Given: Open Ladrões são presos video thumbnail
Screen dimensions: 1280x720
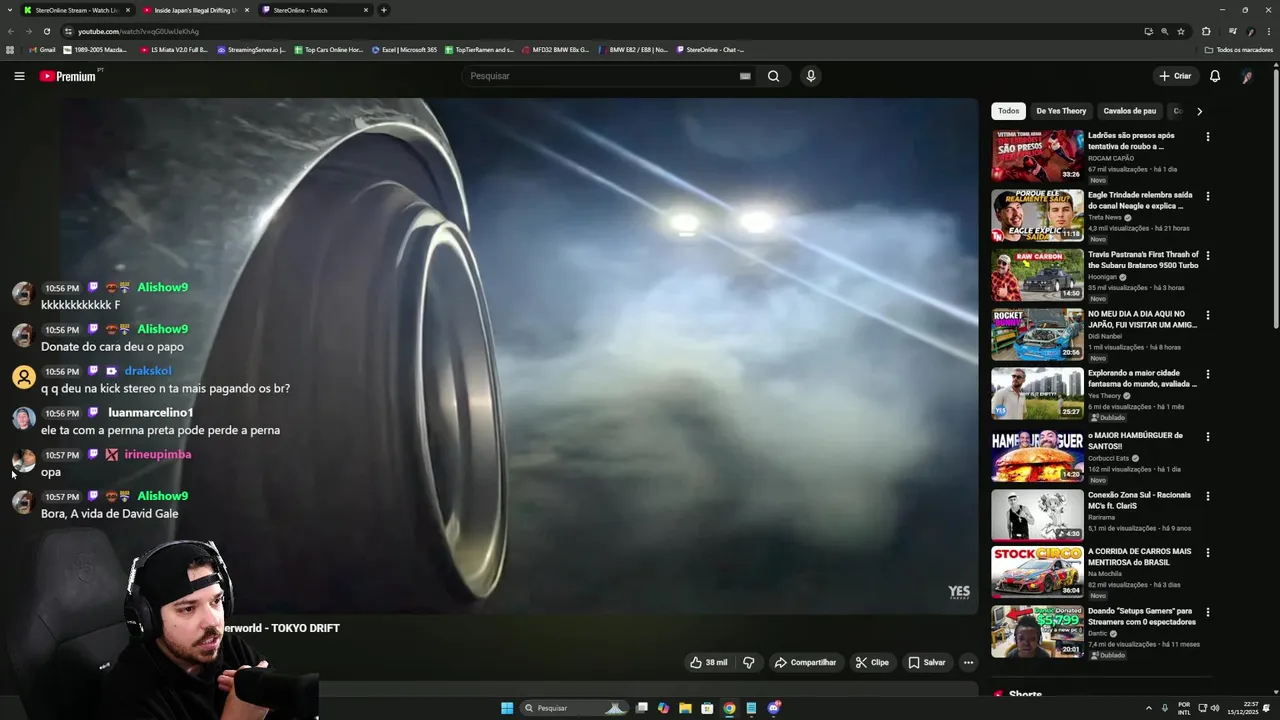Looking at the screenshot, I should [x=1037, y=155].
